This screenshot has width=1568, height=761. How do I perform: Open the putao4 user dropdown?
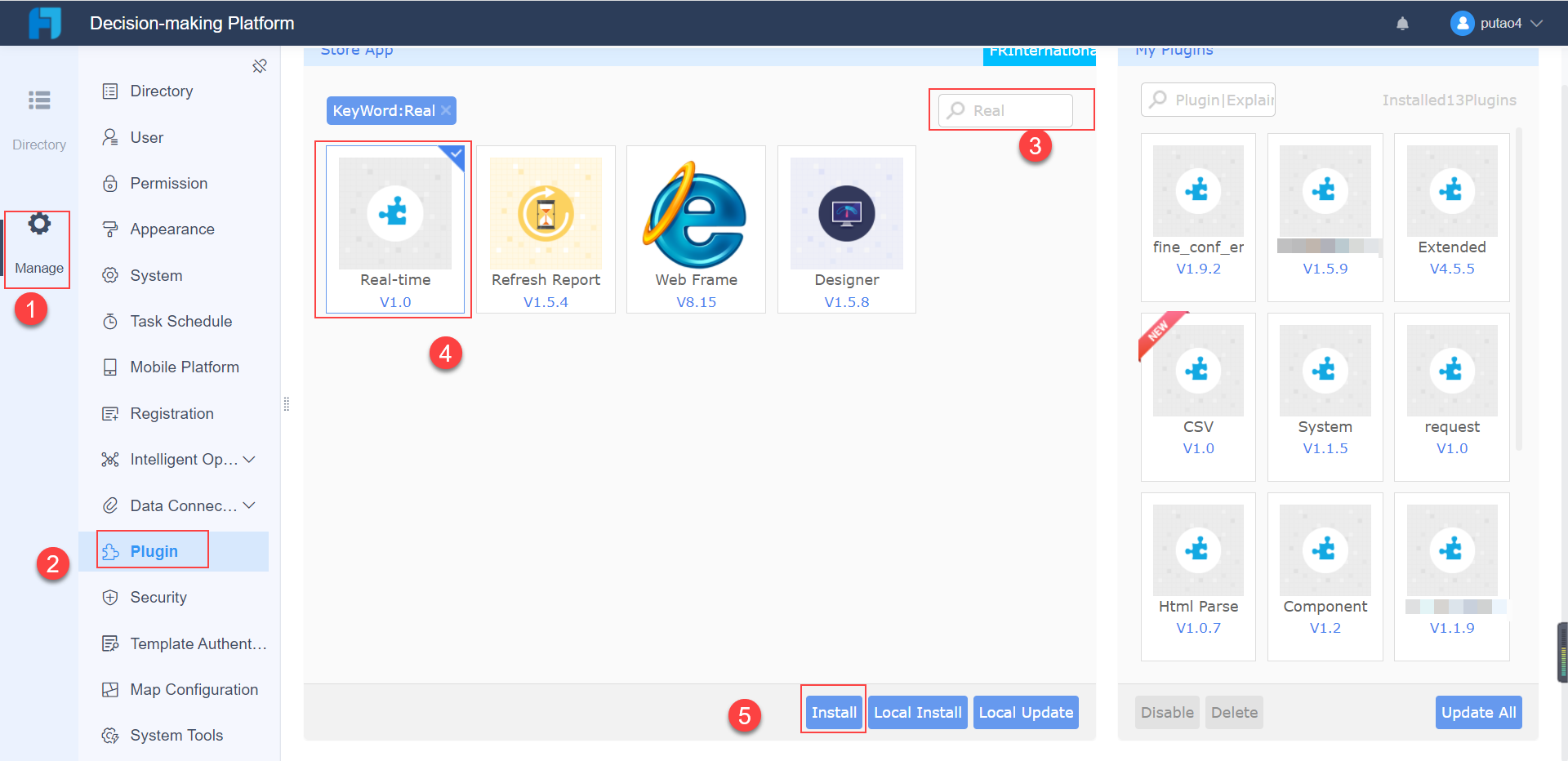[x=1496, y=24]
